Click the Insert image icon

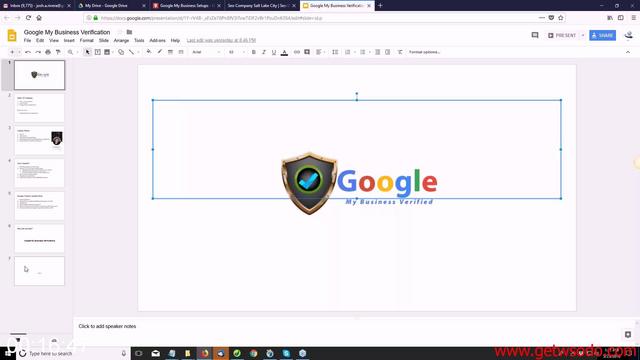coord(107,52)
